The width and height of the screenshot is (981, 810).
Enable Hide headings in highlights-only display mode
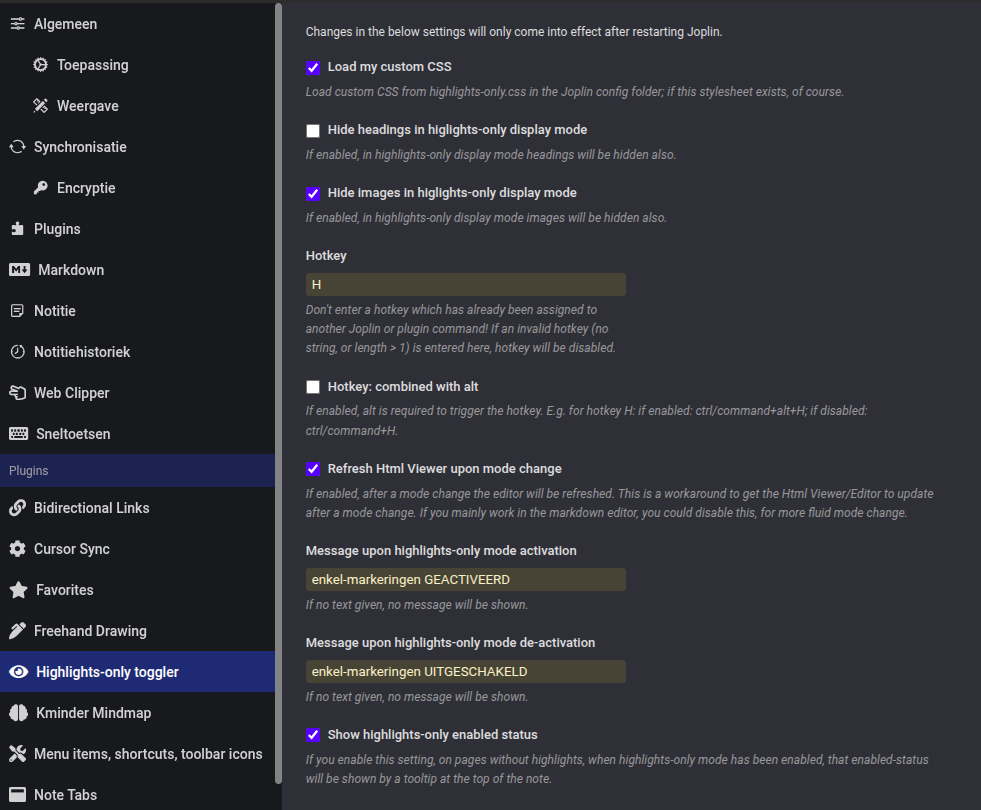coord(313,130)
